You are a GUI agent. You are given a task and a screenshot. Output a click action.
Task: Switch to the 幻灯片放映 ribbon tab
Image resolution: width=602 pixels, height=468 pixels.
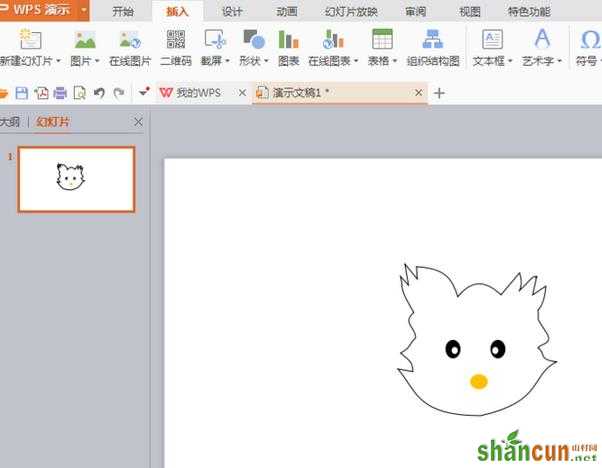351,12
